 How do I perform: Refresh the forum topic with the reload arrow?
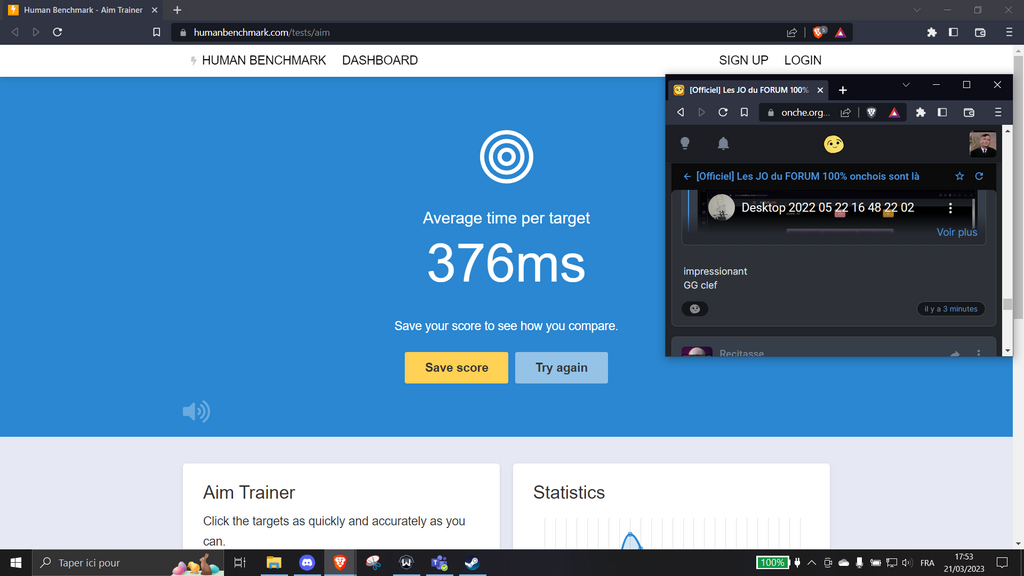click(x=979, y=176)
